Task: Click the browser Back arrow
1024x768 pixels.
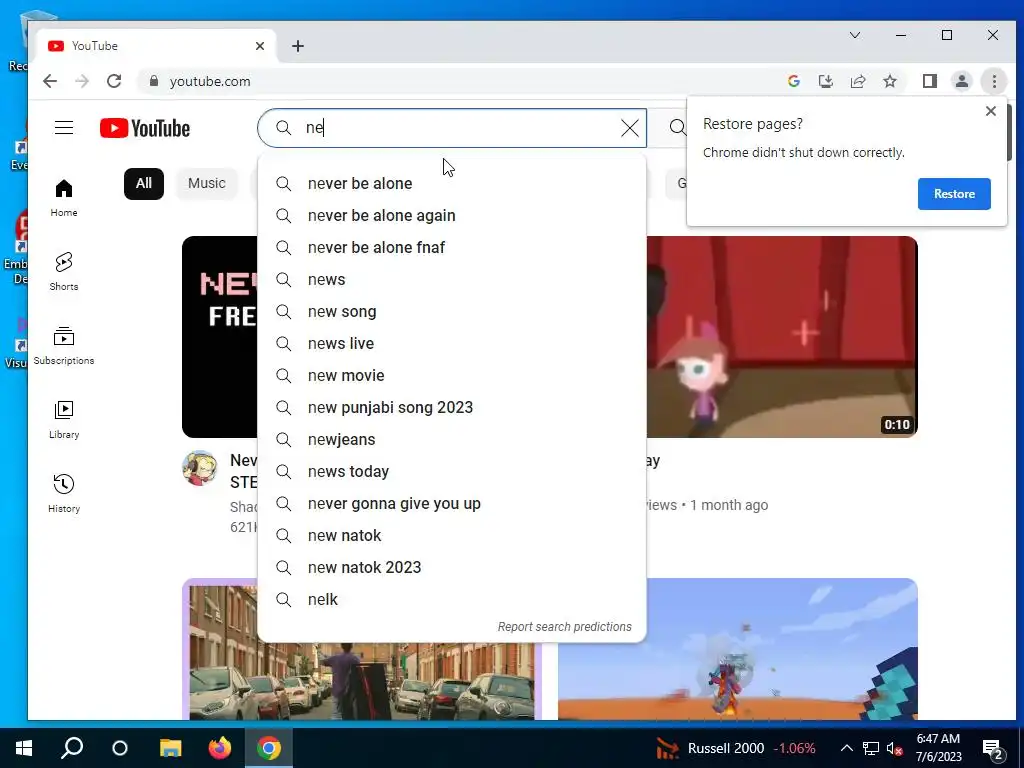Action: pyautogui.click(x=50, y=81)
